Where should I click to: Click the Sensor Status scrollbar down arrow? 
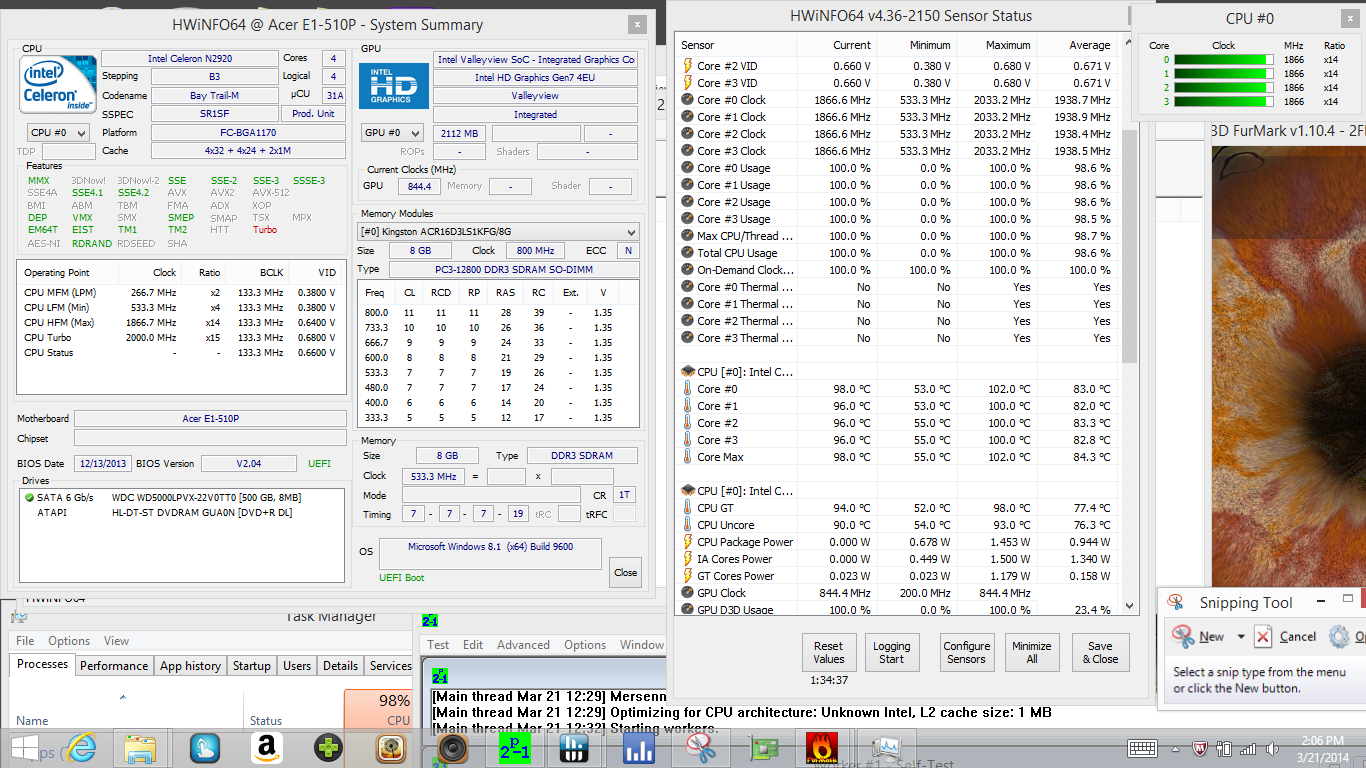pyautogui.click(x=1130, y=606)
